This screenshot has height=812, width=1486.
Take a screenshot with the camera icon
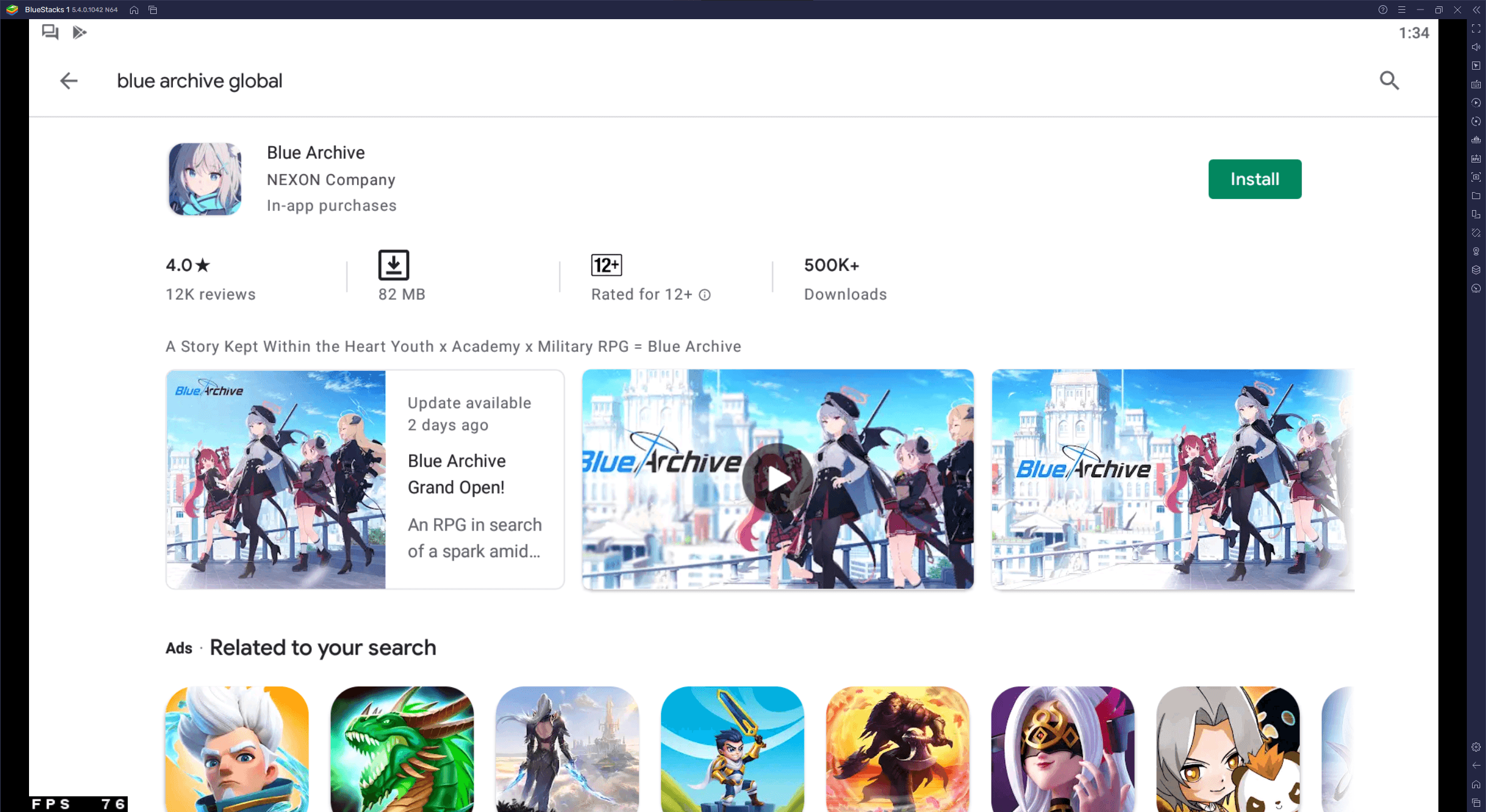click(x=1476, y=177)
